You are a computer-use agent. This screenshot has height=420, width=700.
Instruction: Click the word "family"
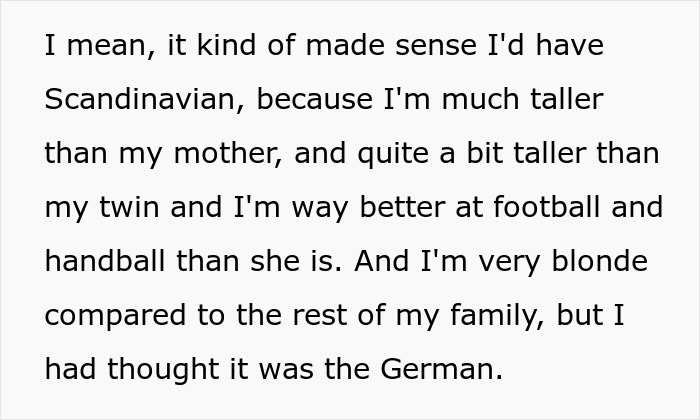(498, 316)
